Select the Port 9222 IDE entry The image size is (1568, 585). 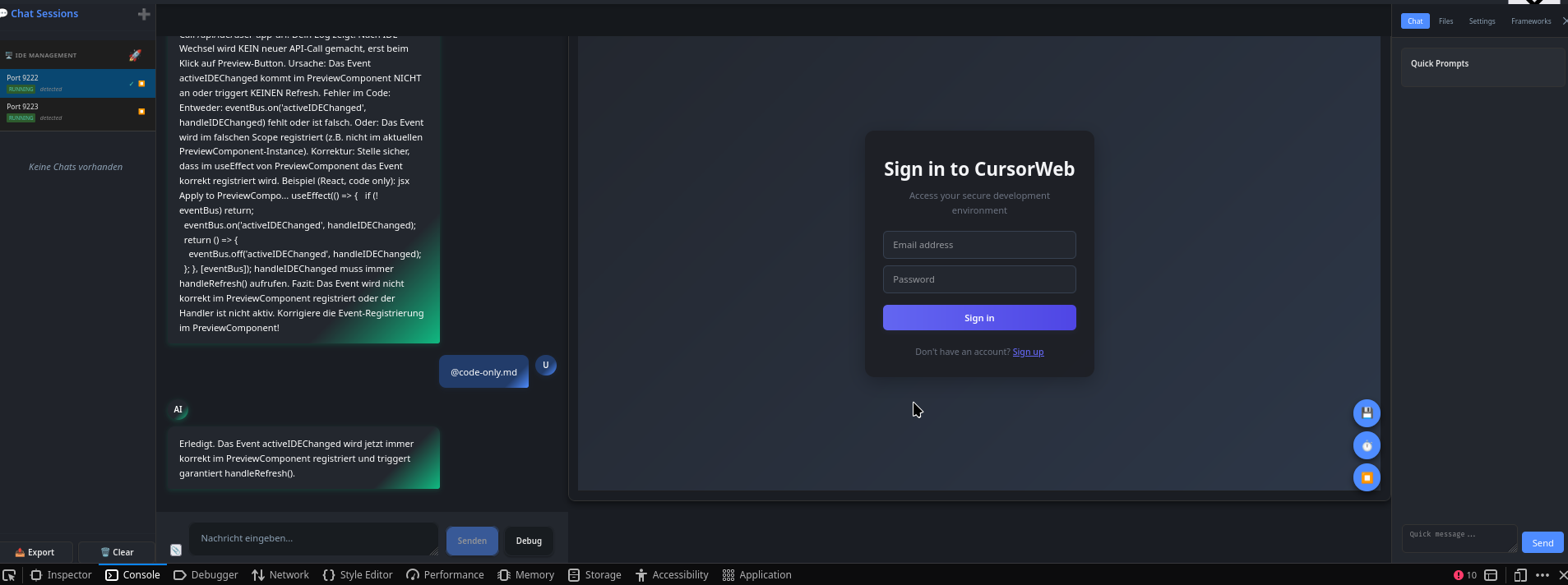tap(77, 83)
